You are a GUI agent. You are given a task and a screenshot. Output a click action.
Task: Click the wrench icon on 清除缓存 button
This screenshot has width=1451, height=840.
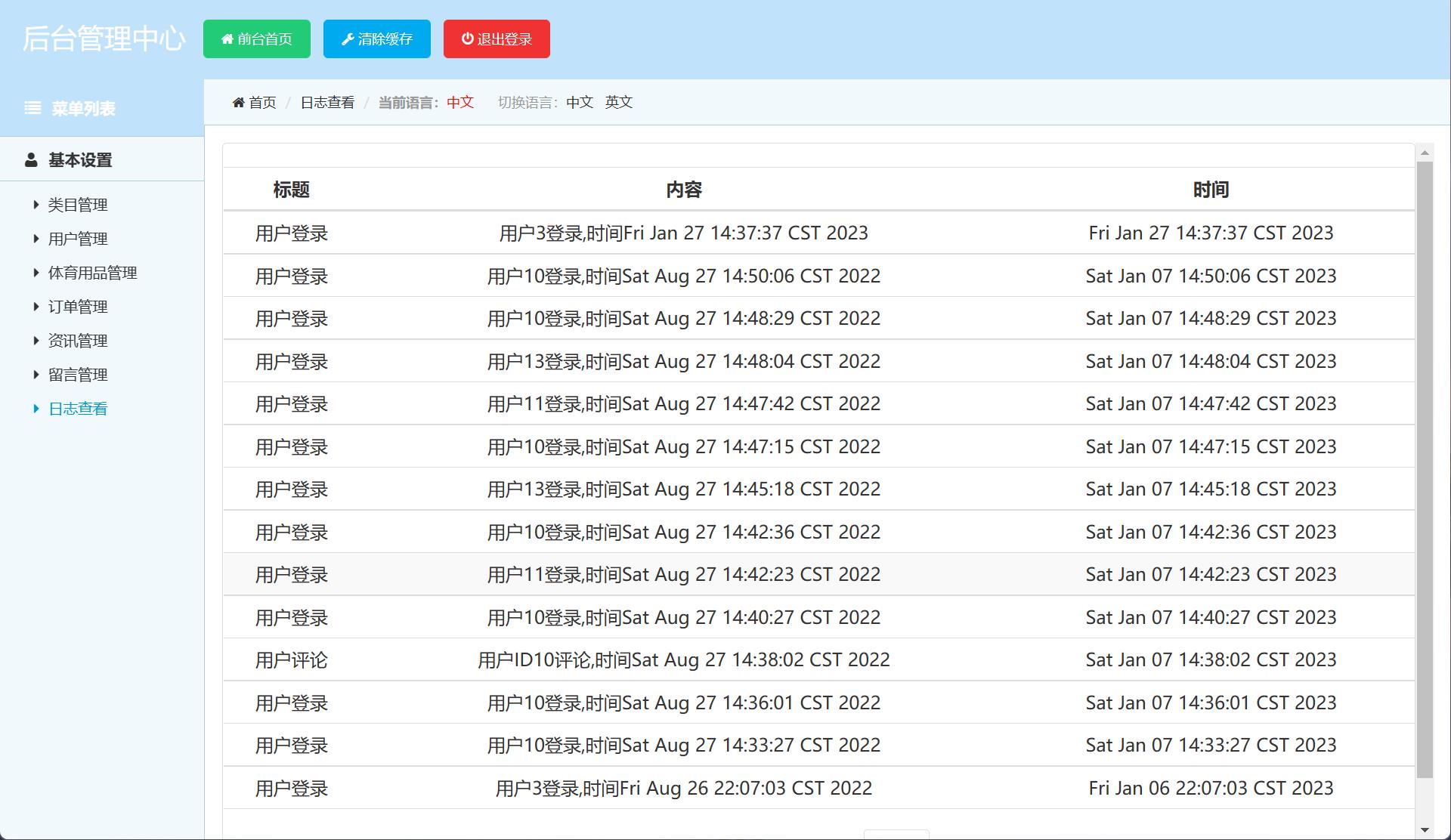click(x=348, y=39)
